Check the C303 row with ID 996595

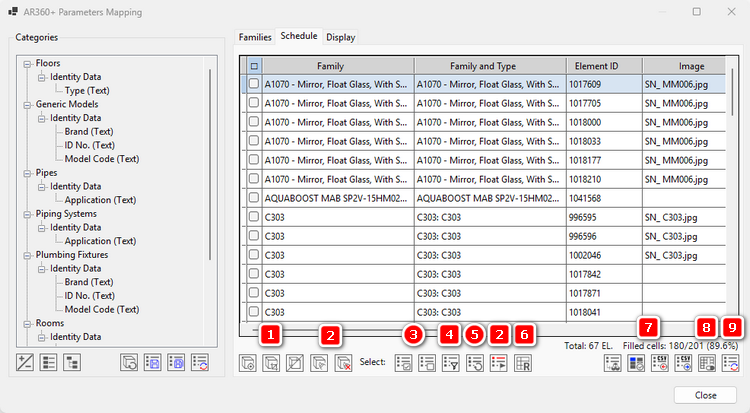[x=254, y=216]
